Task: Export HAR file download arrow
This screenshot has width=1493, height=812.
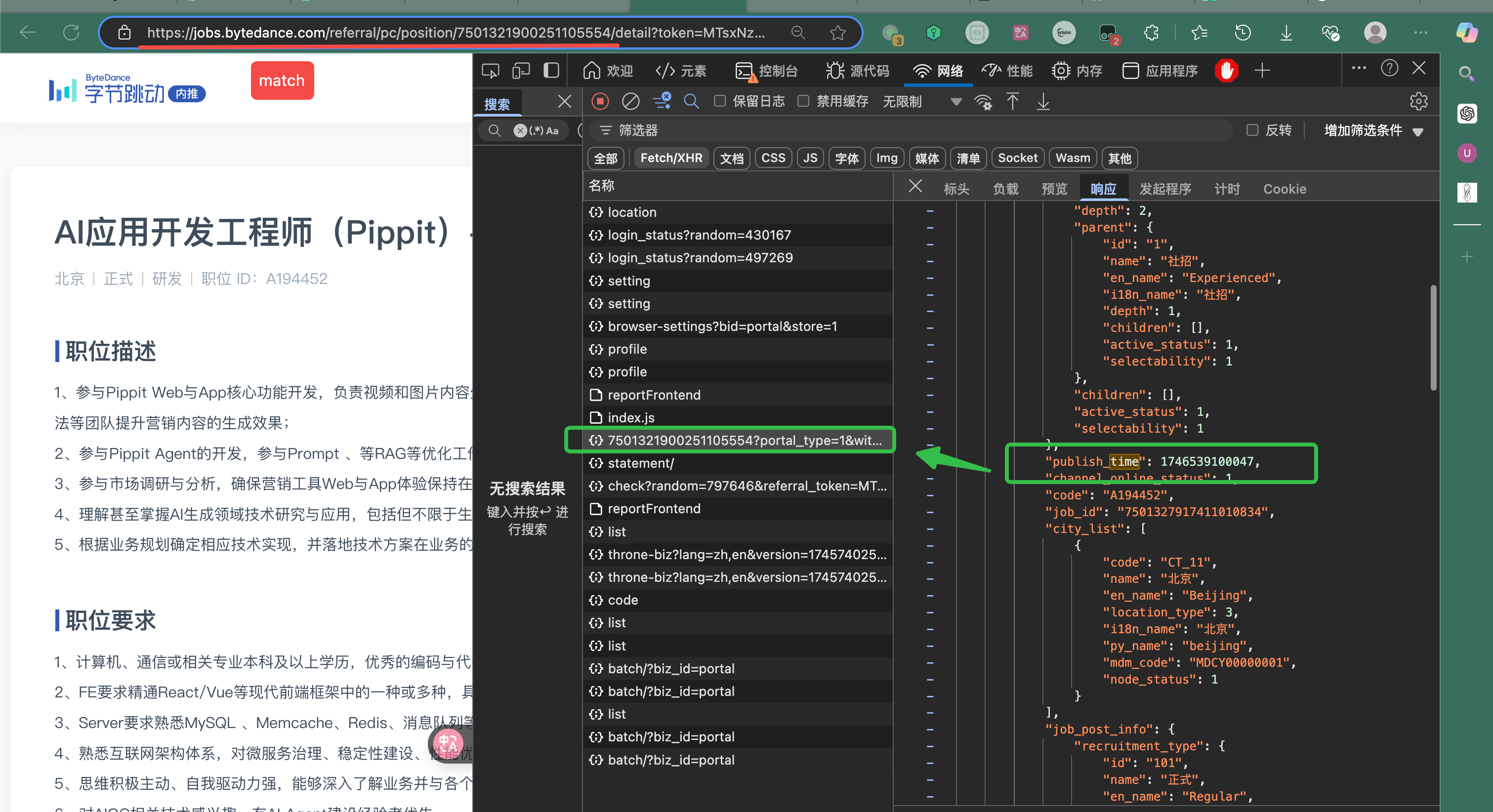Action: (1043, 102)
